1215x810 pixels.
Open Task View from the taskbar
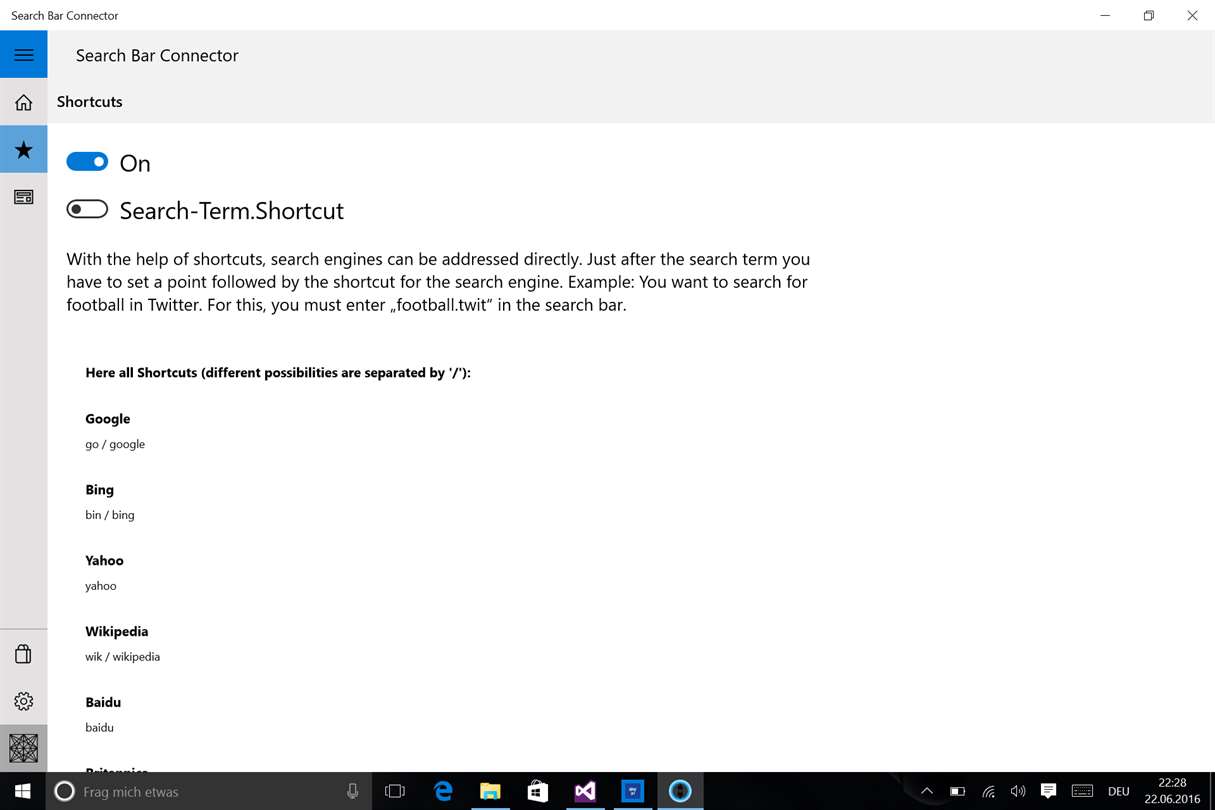[x=395, y=791]
